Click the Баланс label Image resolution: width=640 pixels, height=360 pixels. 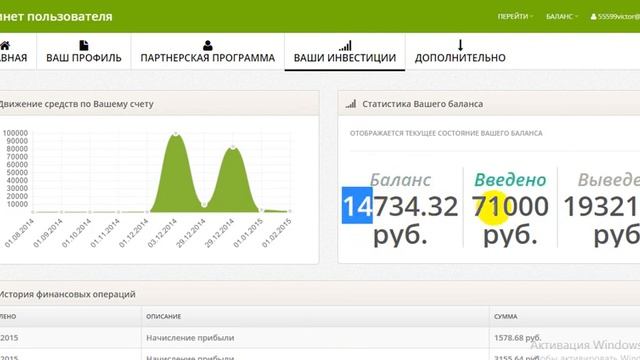tap(400, 180)
